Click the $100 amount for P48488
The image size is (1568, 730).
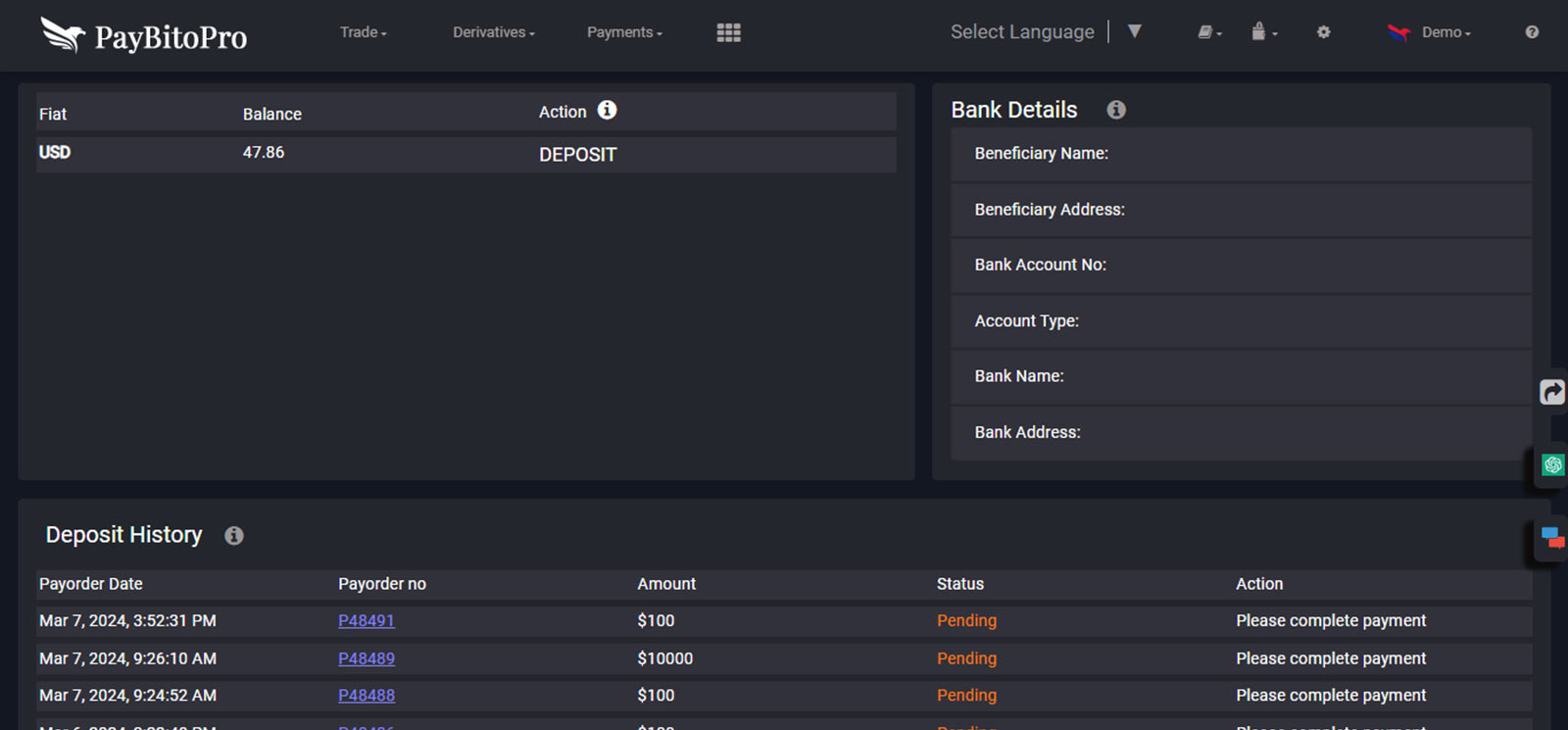click(x=656, y=695)
